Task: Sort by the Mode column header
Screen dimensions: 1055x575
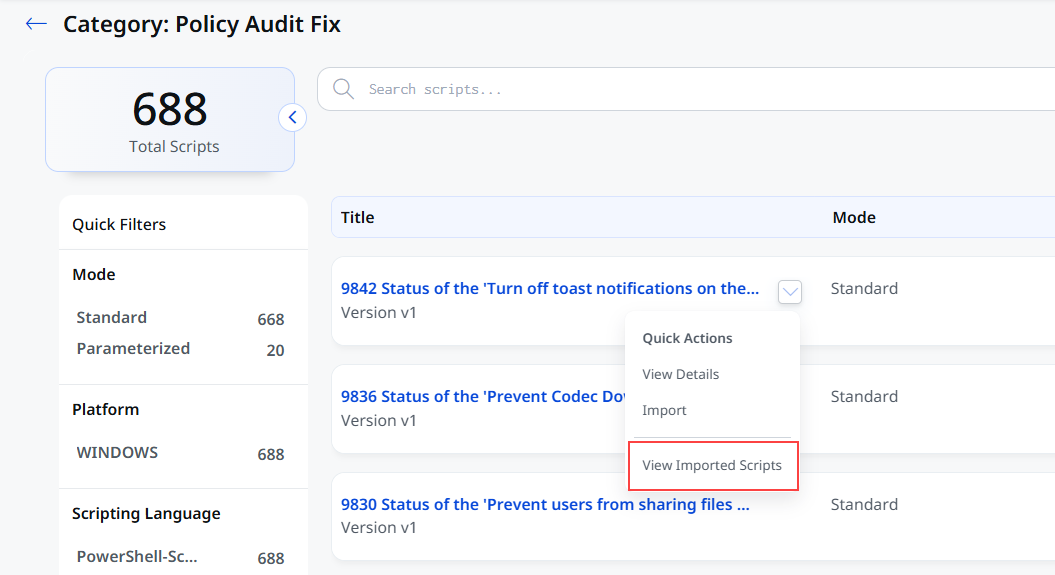Action: [x=854, y=217]
